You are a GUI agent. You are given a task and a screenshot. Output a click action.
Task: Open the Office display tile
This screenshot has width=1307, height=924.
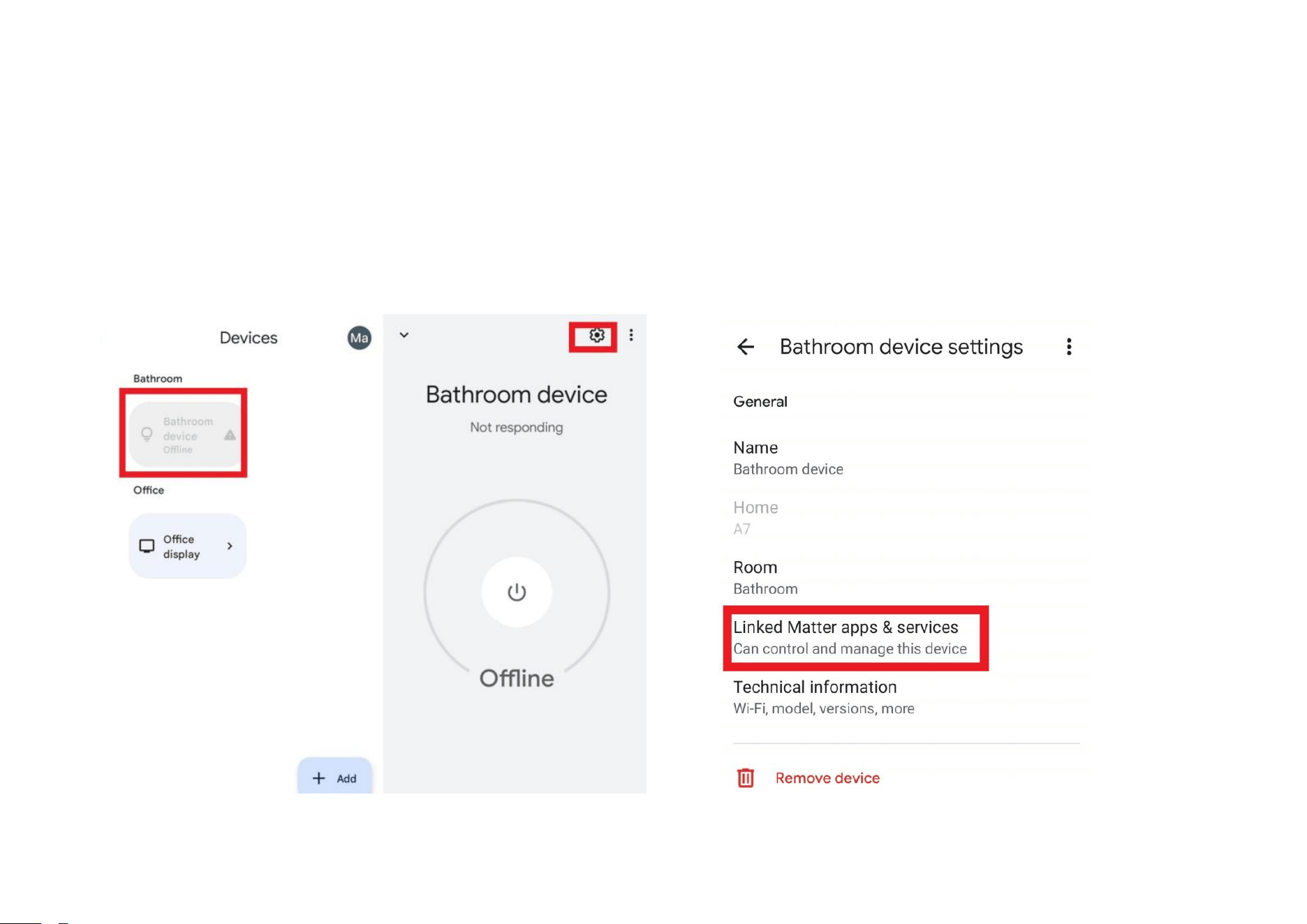[188, 546]
